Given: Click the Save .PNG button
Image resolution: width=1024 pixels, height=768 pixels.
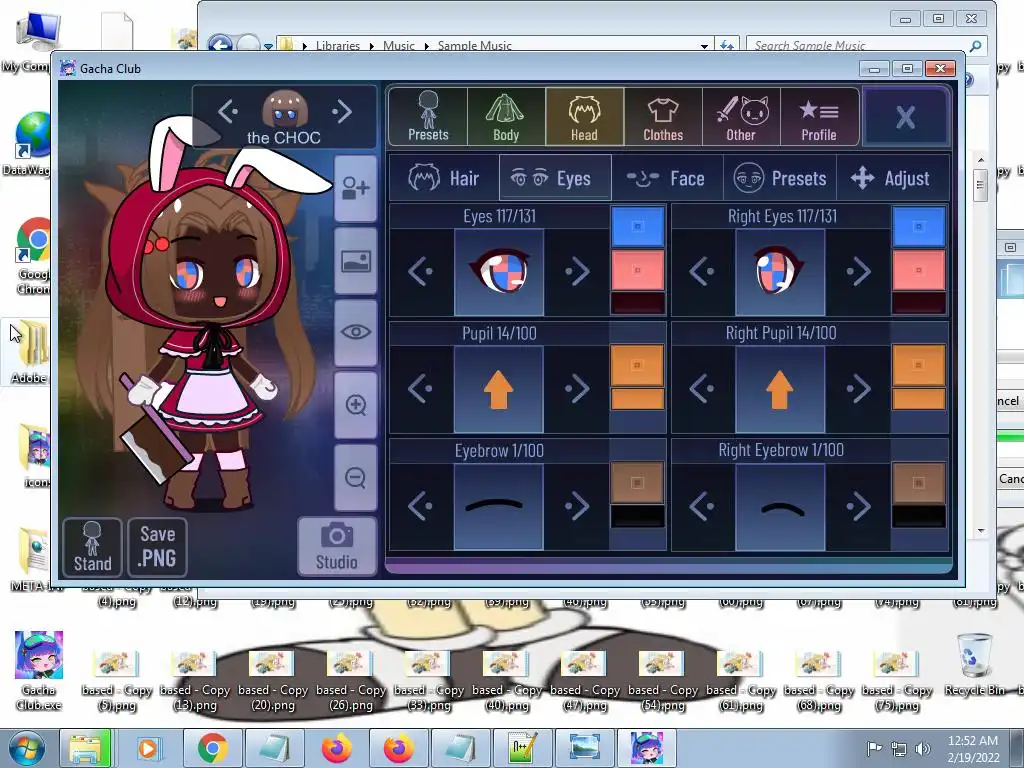Looking at the screenshot, I should click(157, 547).
